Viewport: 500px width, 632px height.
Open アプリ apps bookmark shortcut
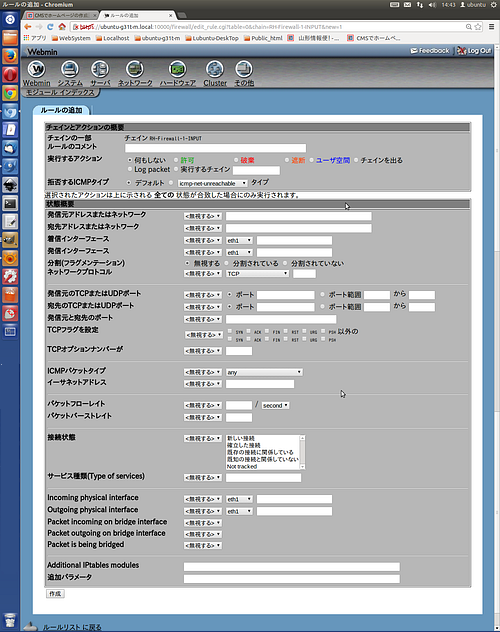click(x=35, y=38)
